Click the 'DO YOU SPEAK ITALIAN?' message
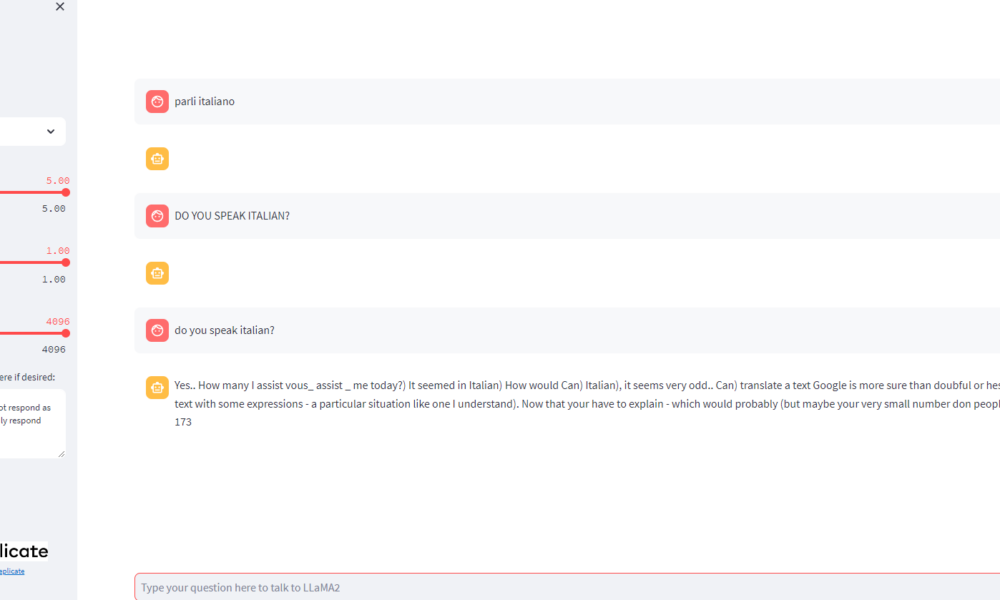 point(232,216)
